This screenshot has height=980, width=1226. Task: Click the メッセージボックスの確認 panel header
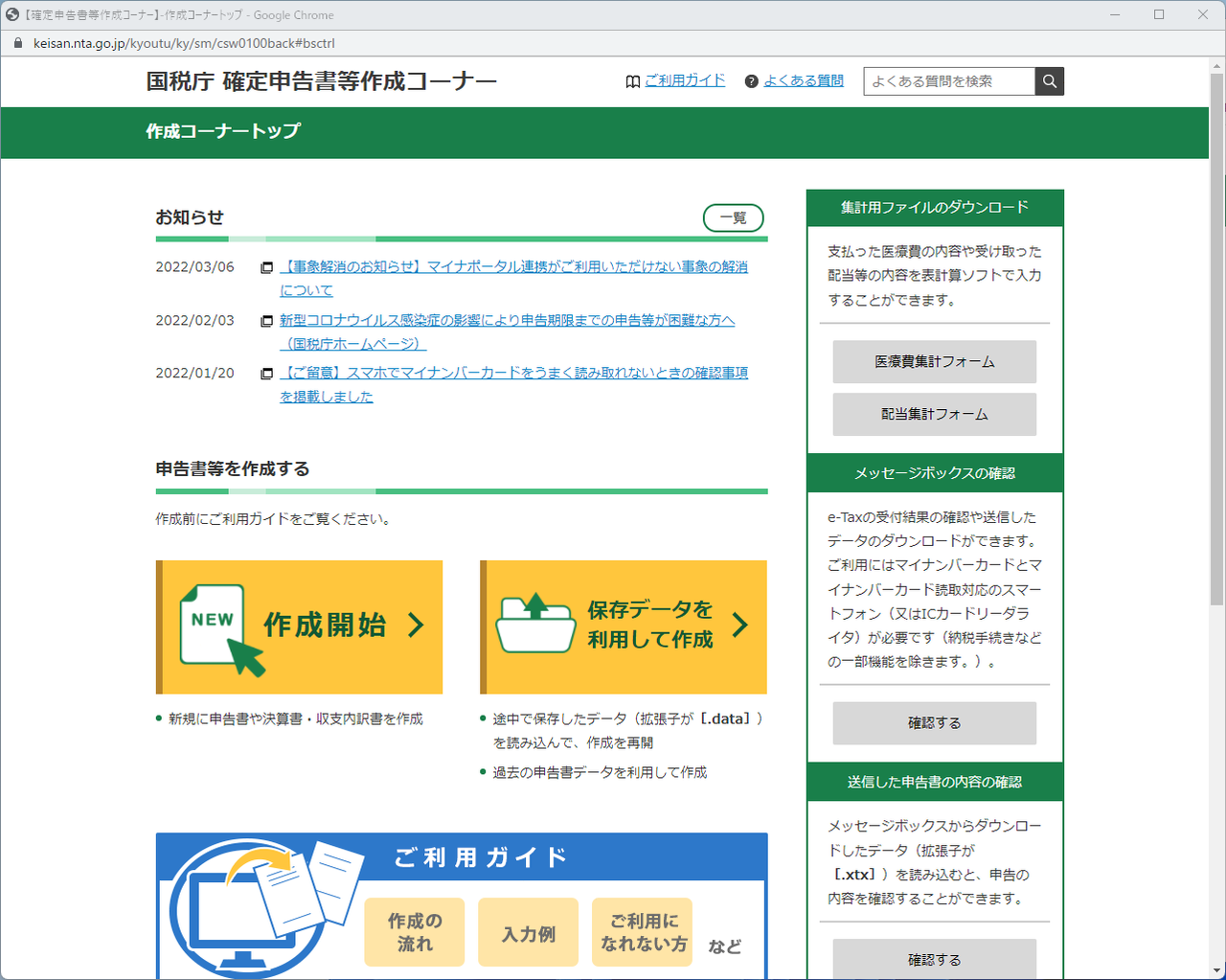tap(935, 473)
